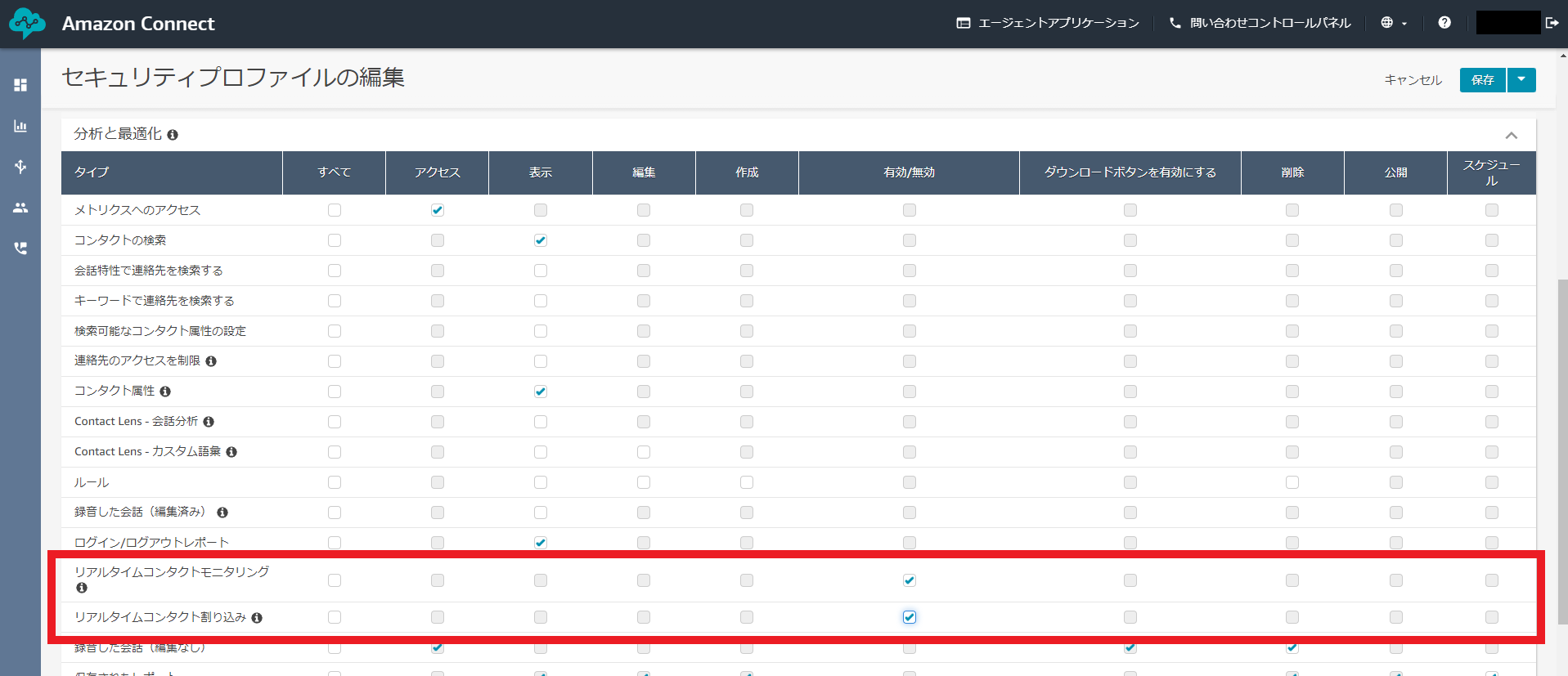Check 編集 for Contact Lens - カスタム語彙

(644, 452)
